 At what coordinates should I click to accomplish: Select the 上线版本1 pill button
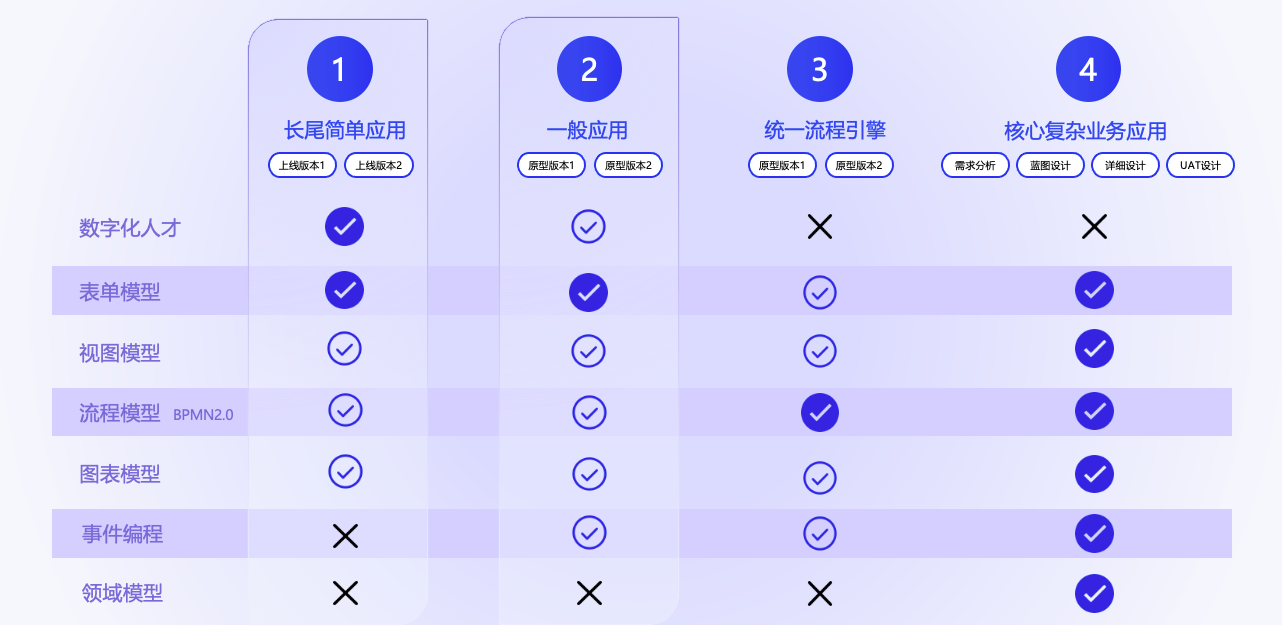pos(303,165)
